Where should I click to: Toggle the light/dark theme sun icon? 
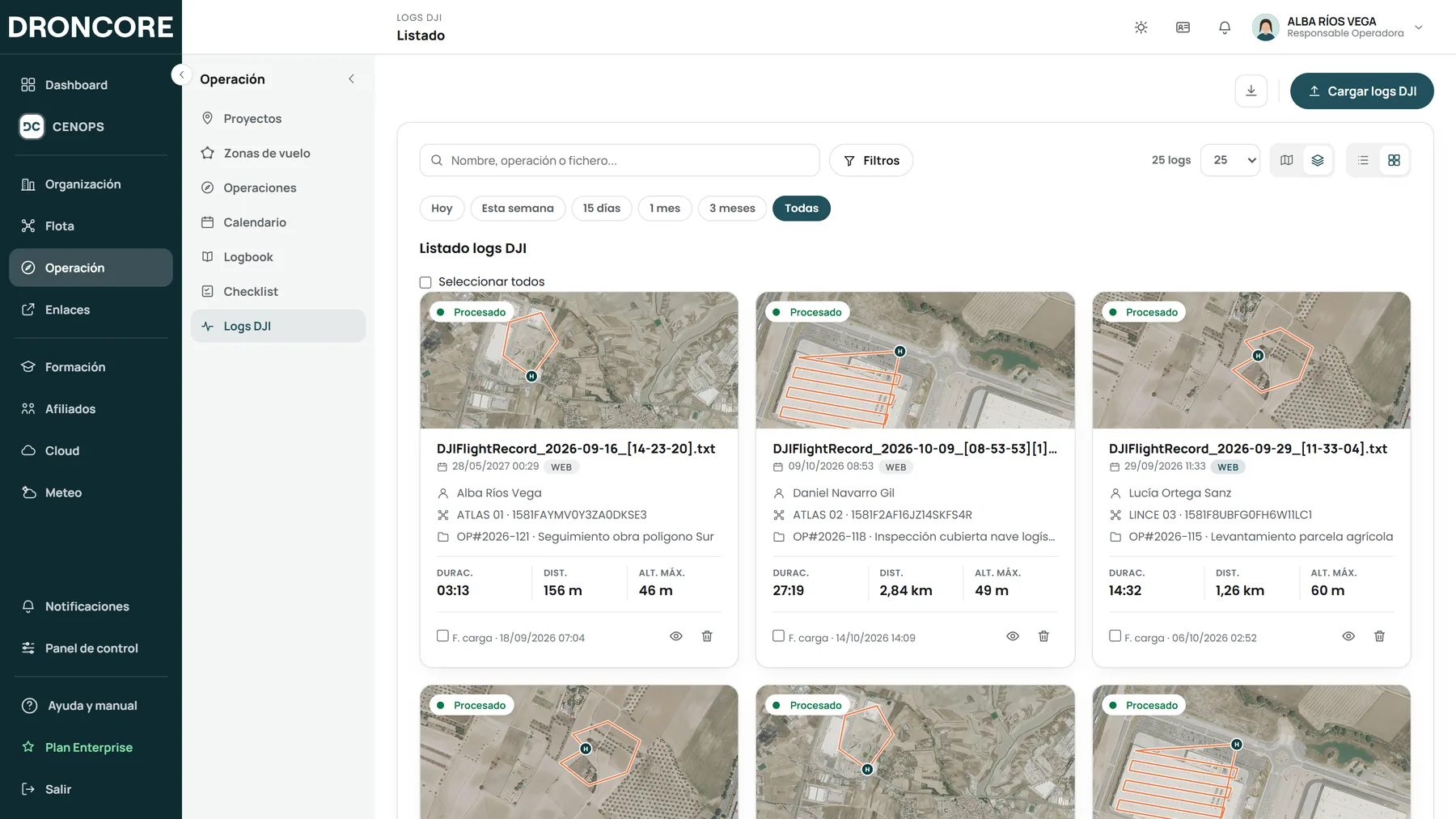pos(1141,27)
